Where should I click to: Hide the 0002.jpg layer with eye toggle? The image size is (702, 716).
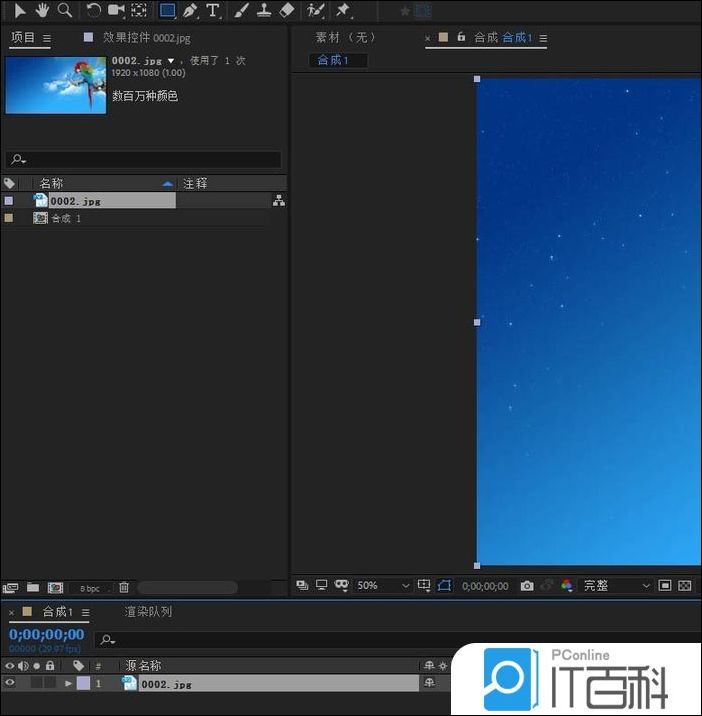[x=10, y=683]
